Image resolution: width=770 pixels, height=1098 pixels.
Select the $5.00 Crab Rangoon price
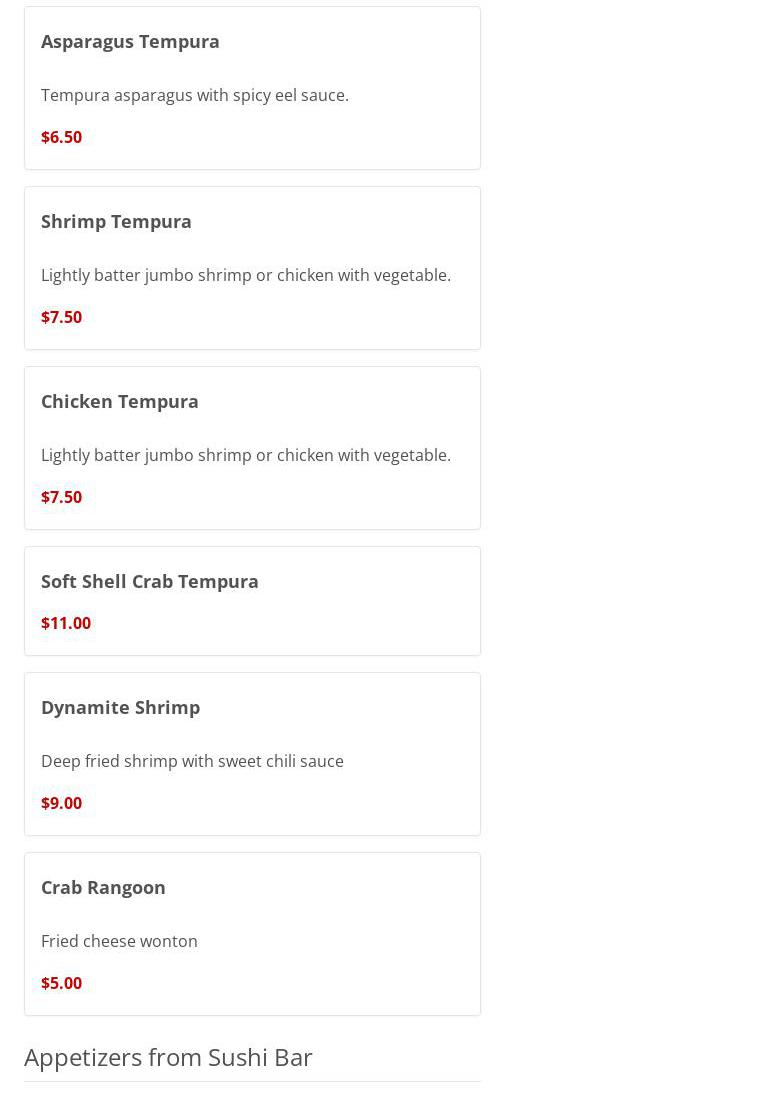tap(61, 983)
